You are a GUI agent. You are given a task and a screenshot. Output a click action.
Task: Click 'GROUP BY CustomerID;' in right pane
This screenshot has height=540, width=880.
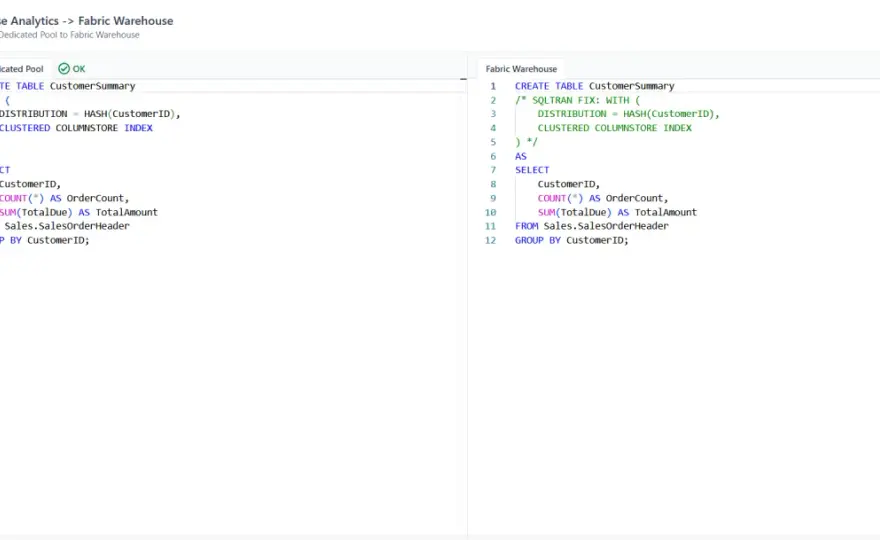click(x=571, y=240)
